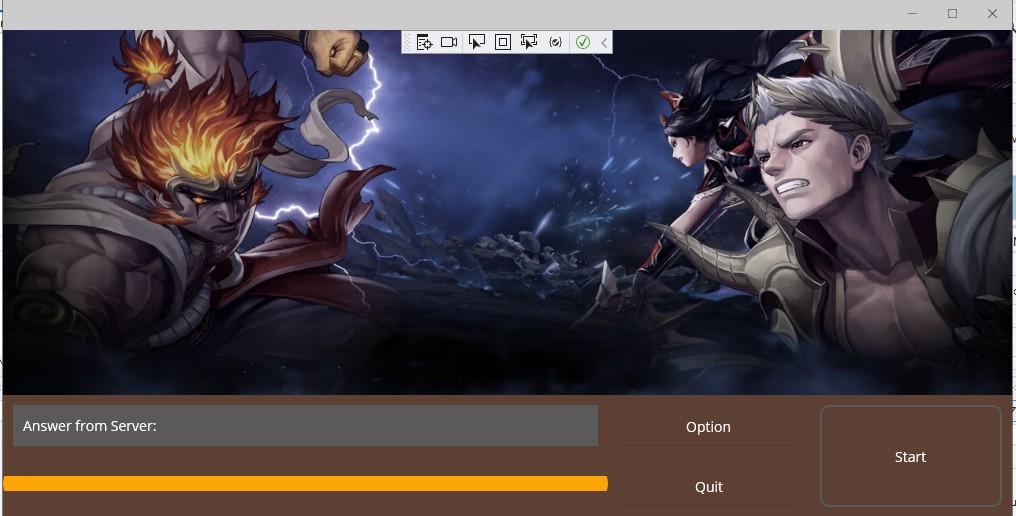
Task: Click the binding failures braces icon
Action: click(x=555, y=42)
